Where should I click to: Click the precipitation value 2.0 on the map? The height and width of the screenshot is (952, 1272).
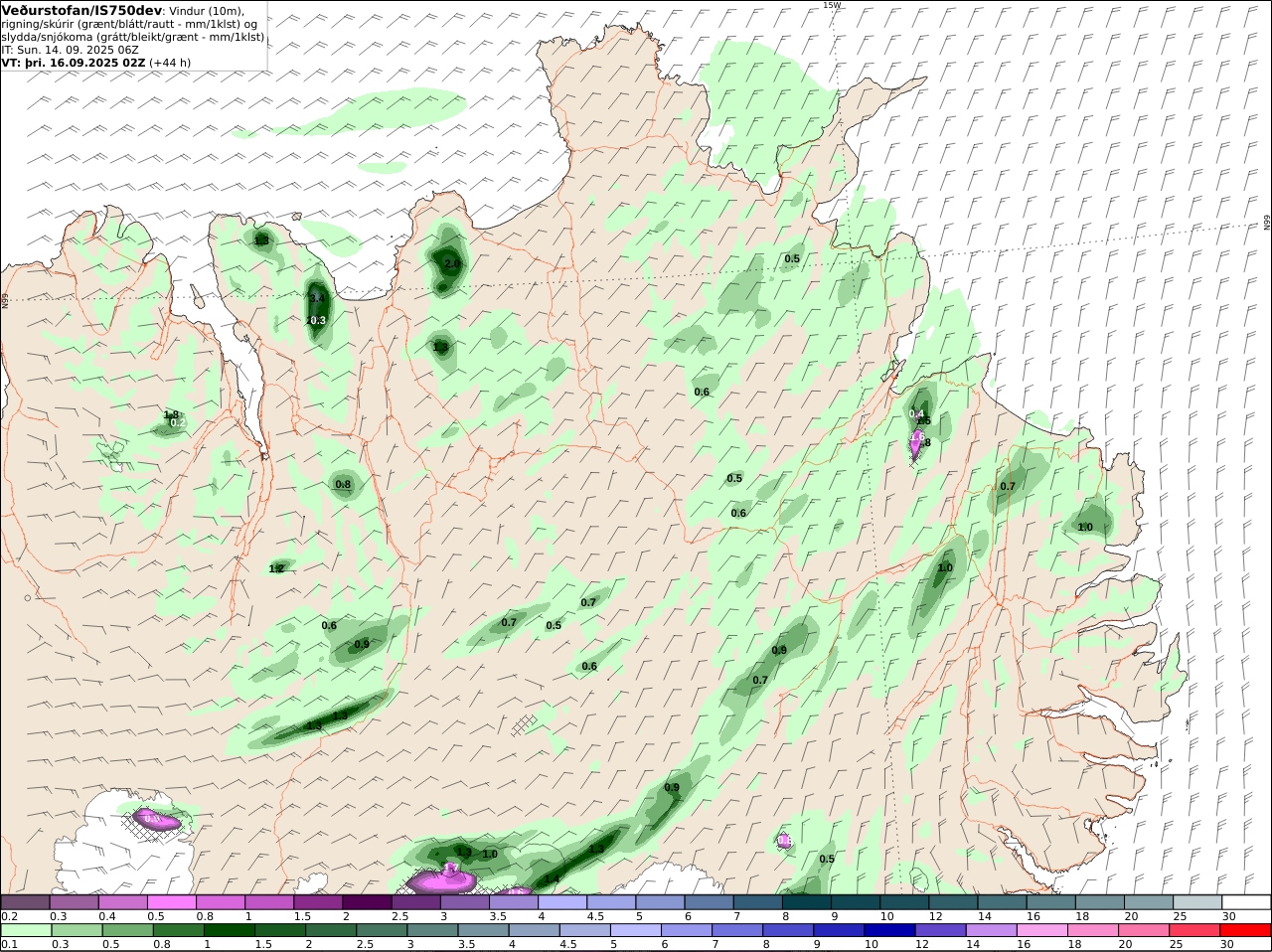click(x=452, y=264)
